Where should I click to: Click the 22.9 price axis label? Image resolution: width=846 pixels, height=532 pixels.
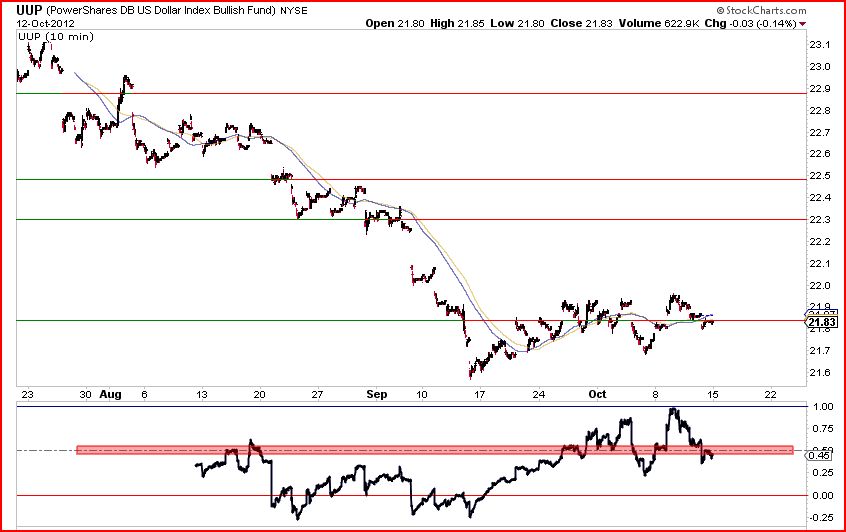click(820, 88)
